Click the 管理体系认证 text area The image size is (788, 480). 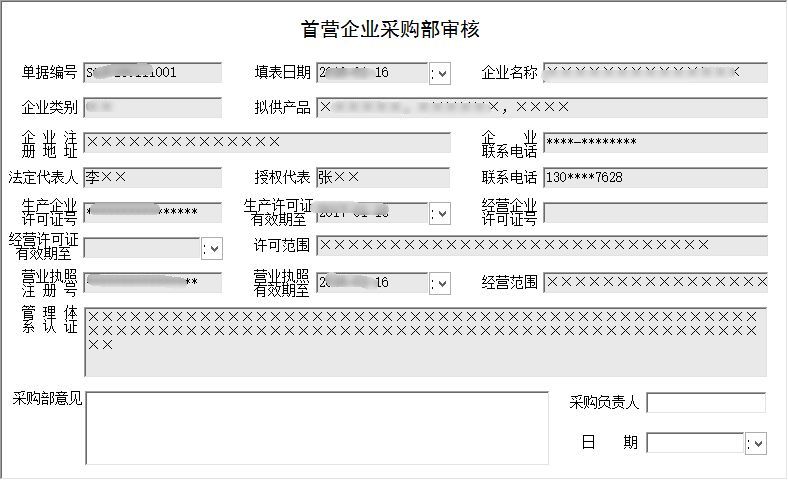pyautogui.click(x=426, y=342)
